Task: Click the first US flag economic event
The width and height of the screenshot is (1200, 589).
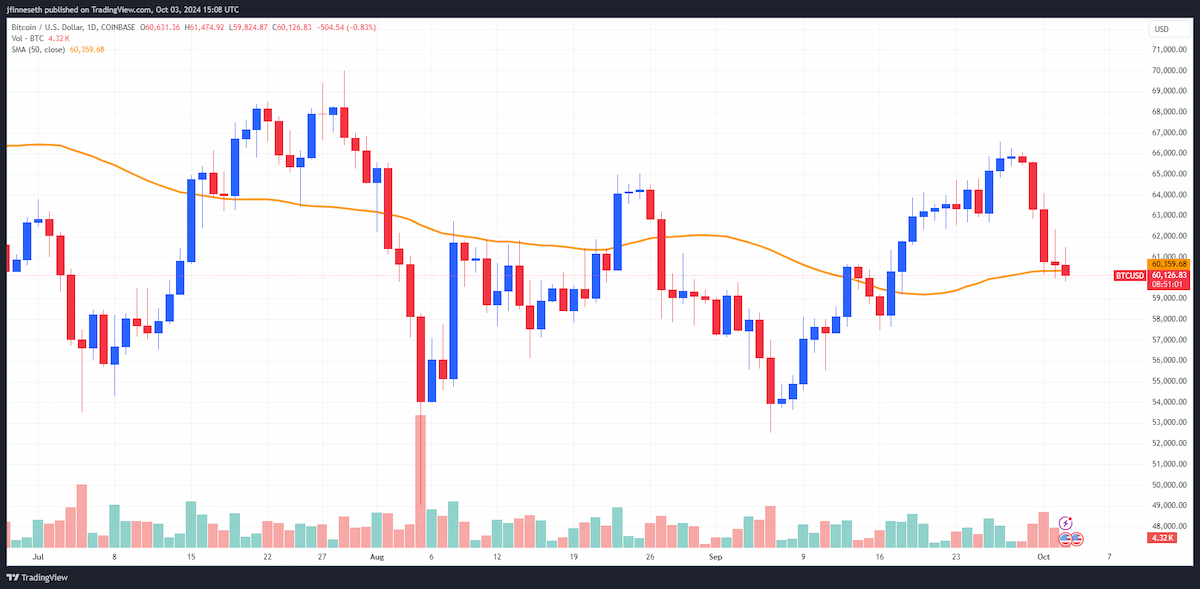Action: pos(1066,538)
